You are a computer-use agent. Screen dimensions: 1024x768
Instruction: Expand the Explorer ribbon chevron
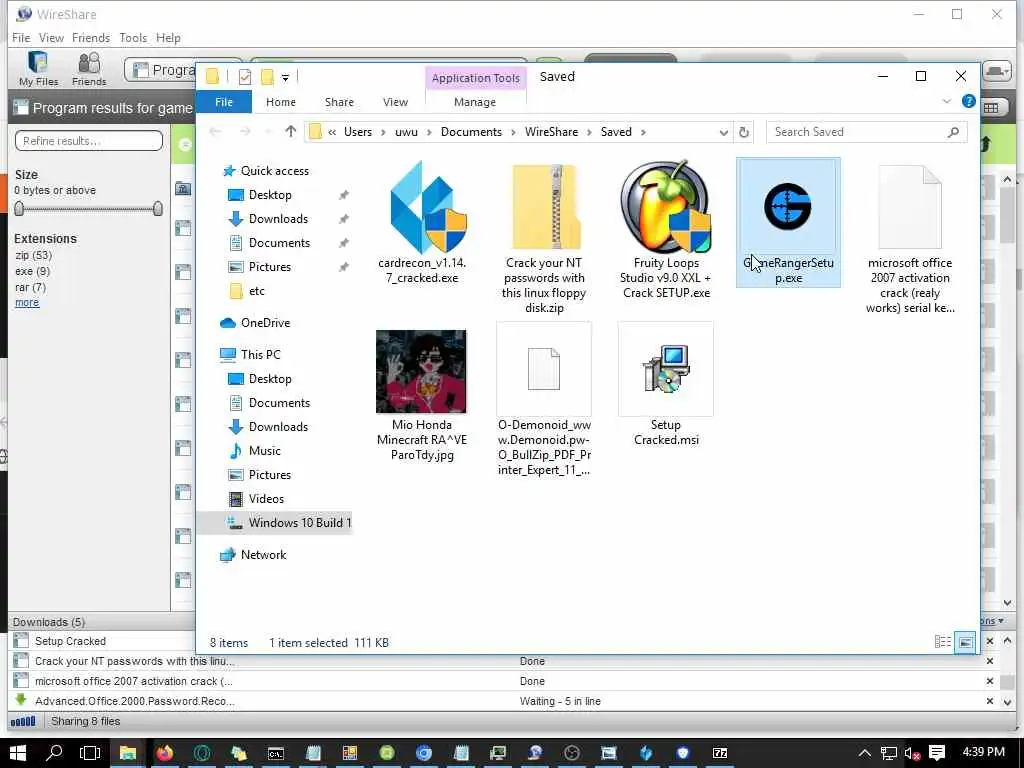tap(946, 101)
